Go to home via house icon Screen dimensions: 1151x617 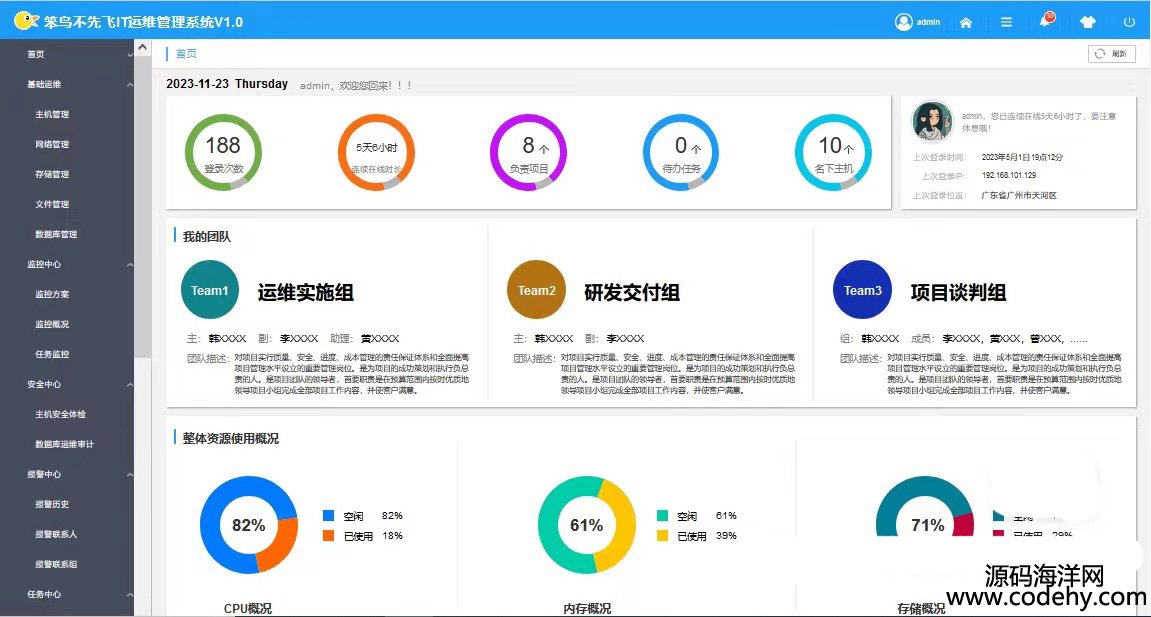[x=966, y=22]
